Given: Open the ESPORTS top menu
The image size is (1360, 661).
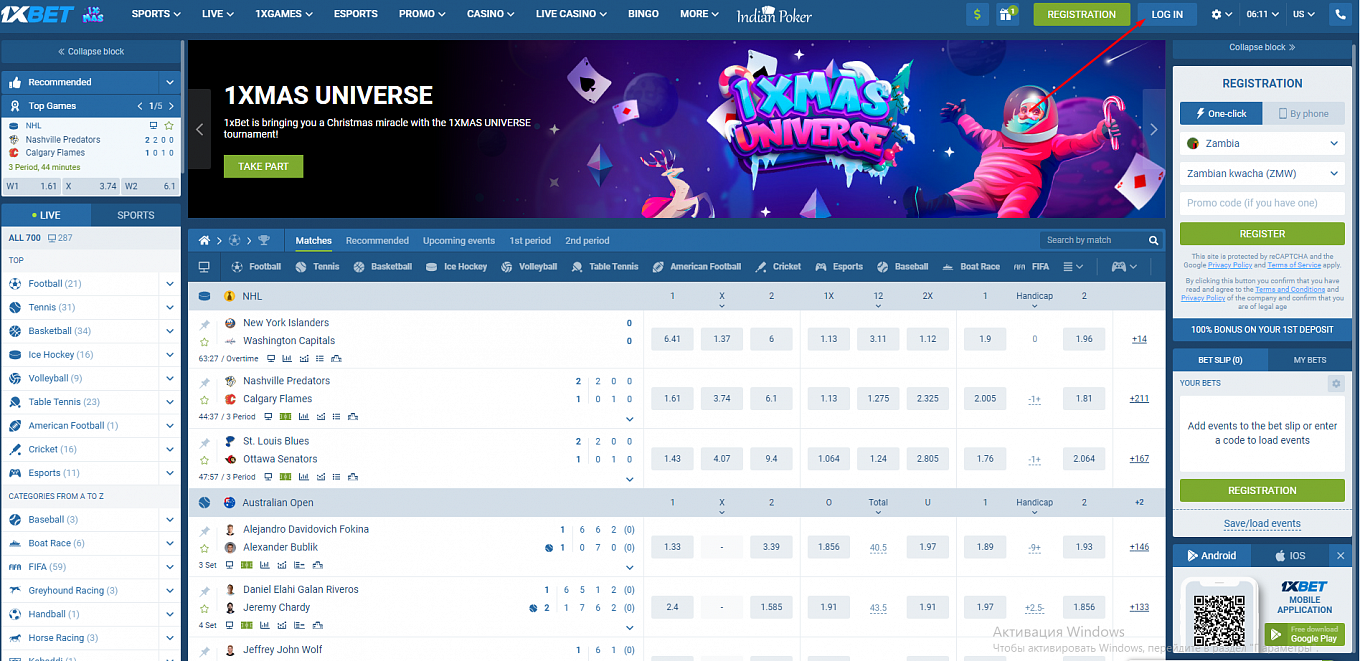Looking at the screenshot, I should 356,14.
